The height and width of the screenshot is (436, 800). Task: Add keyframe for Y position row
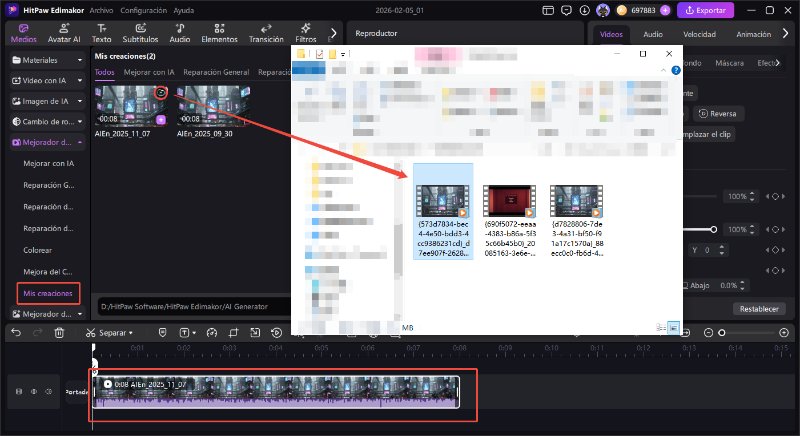coord(775,250)
